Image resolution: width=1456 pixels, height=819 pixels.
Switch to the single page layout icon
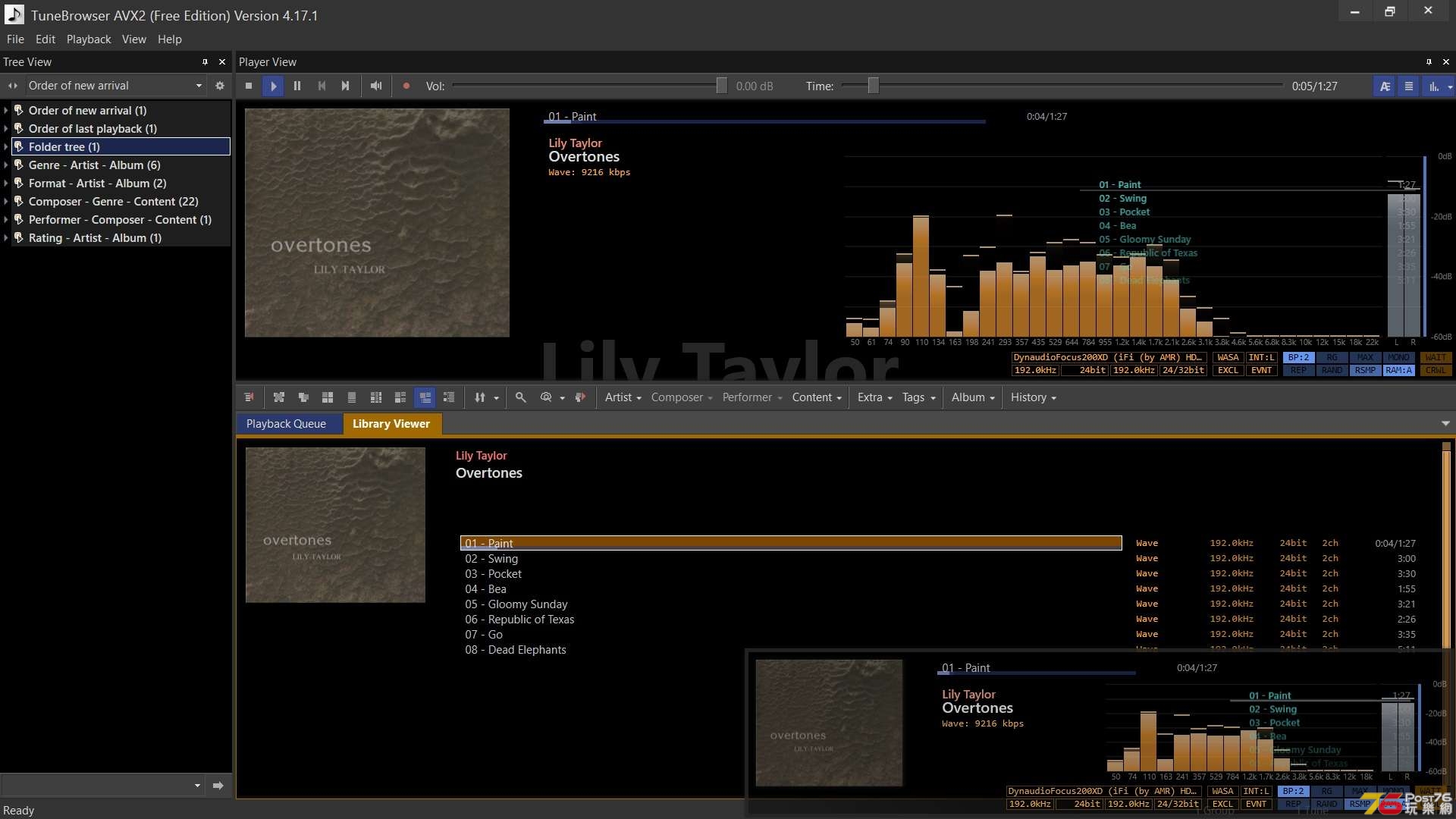(x=352, y=397)
